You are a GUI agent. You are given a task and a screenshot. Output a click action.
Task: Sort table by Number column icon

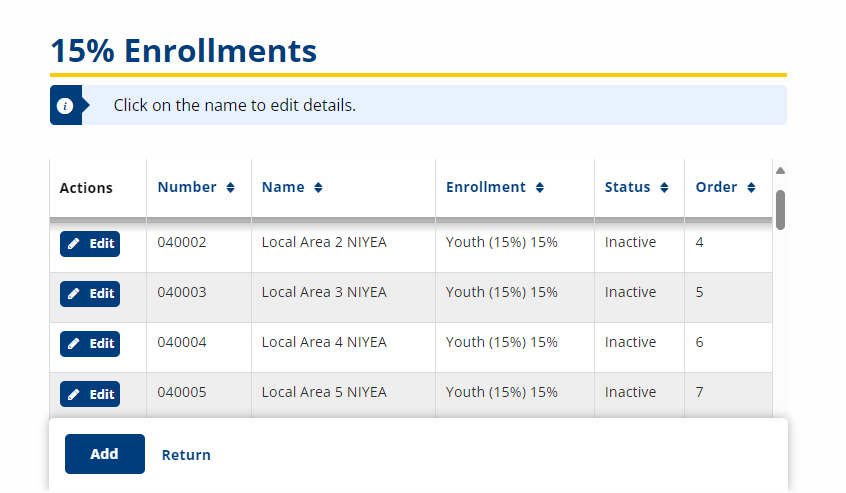pyautogui.click(x=230, y=188)
